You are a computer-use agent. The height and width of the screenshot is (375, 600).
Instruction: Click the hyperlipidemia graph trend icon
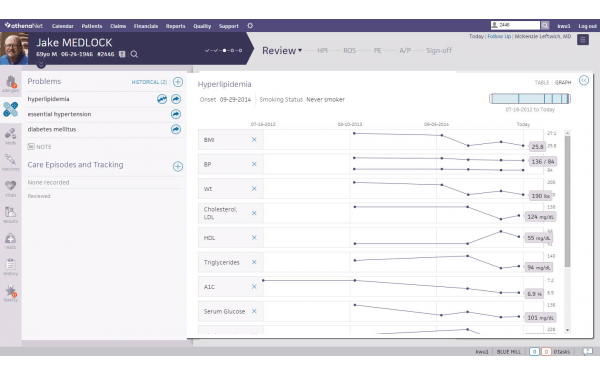point(162,99)
